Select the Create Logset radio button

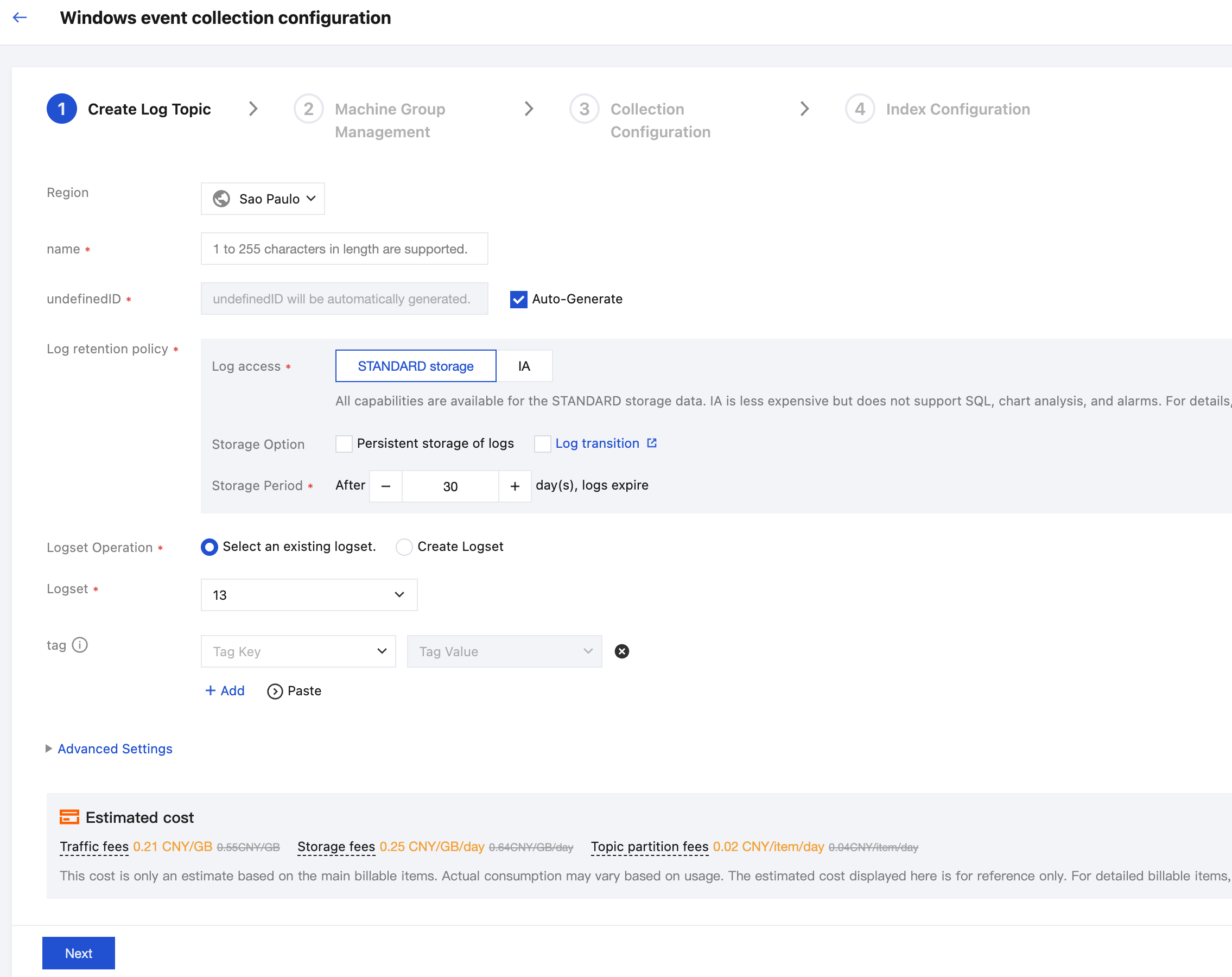[404, 547]
